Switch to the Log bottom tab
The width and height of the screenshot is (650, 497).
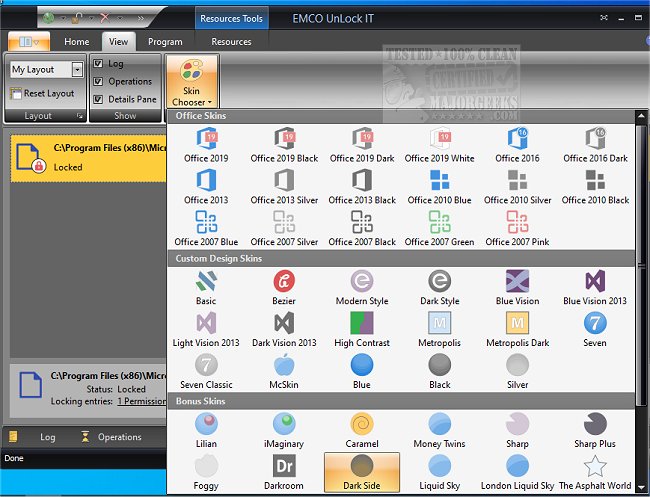[x=32, y=437]
